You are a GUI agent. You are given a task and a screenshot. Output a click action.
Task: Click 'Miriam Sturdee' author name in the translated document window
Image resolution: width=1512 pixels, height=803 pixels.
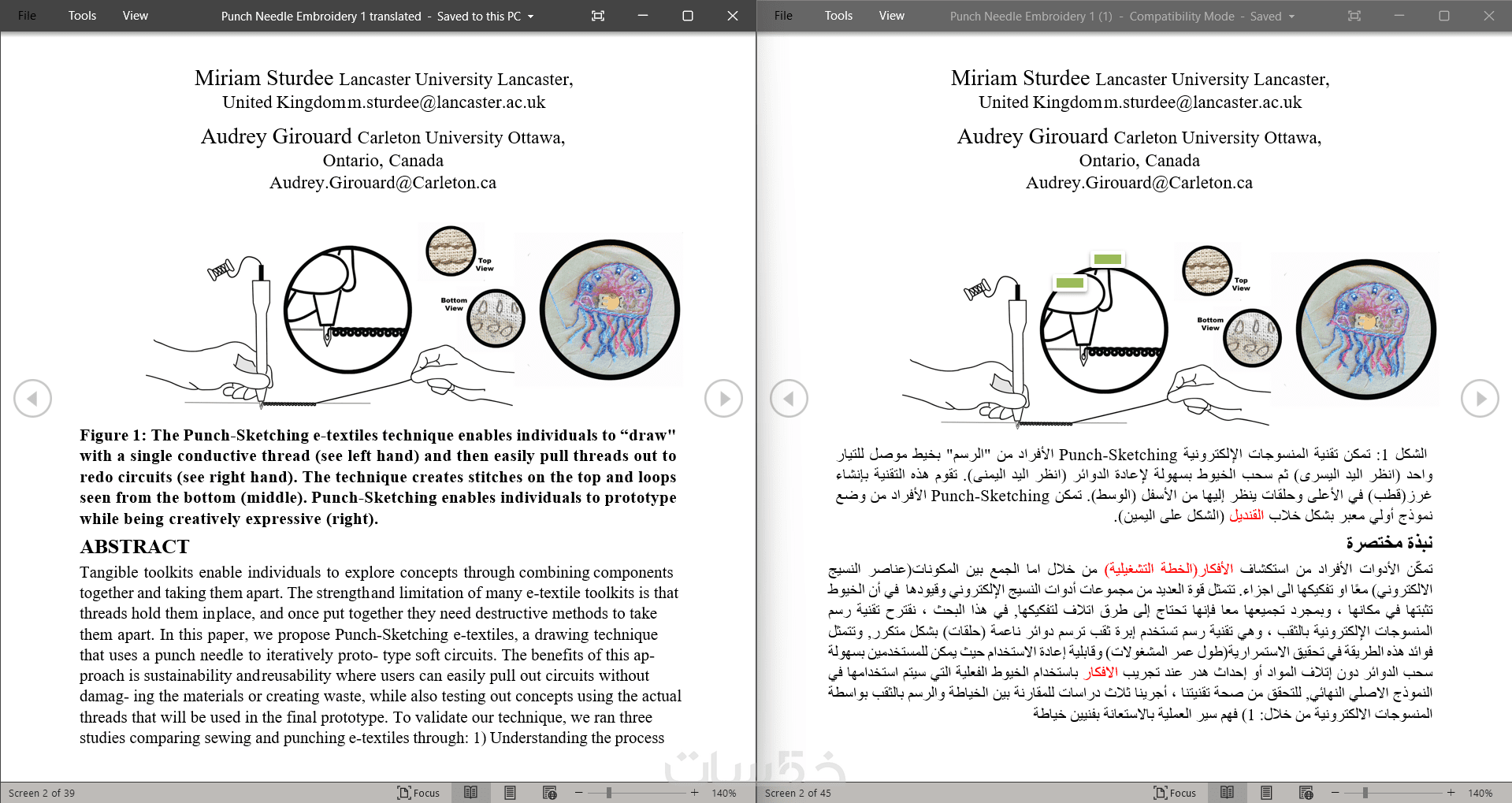coord(264,78)
